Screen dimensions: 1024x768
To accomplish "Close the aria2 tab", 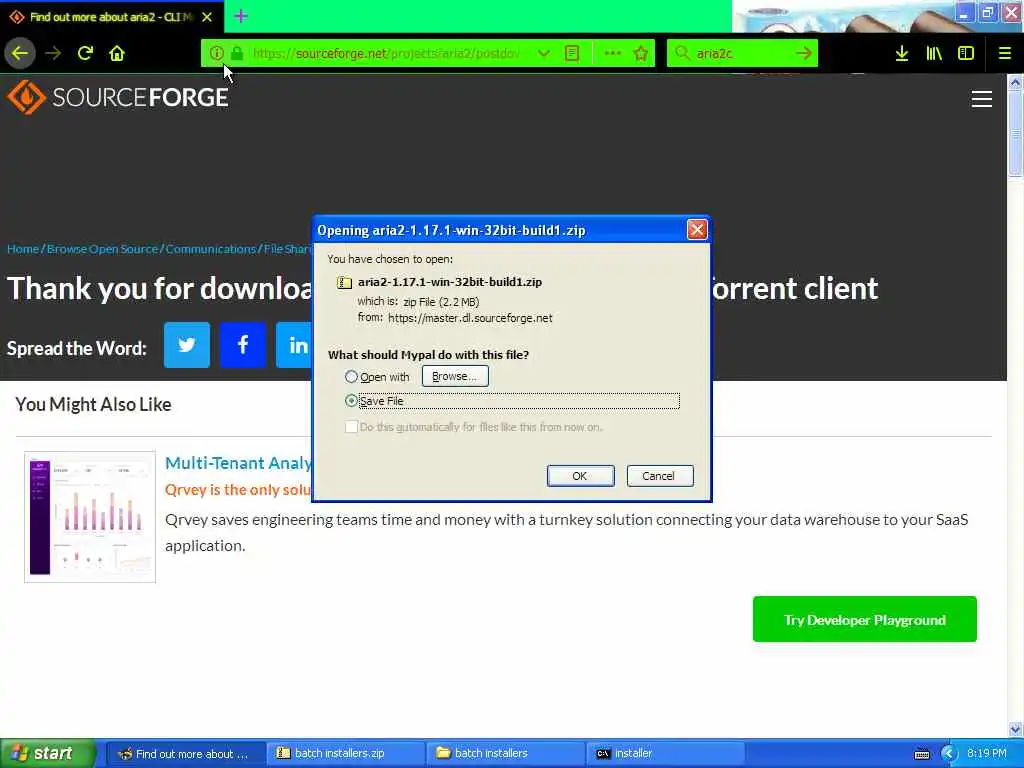I will (x=207, y=17).
